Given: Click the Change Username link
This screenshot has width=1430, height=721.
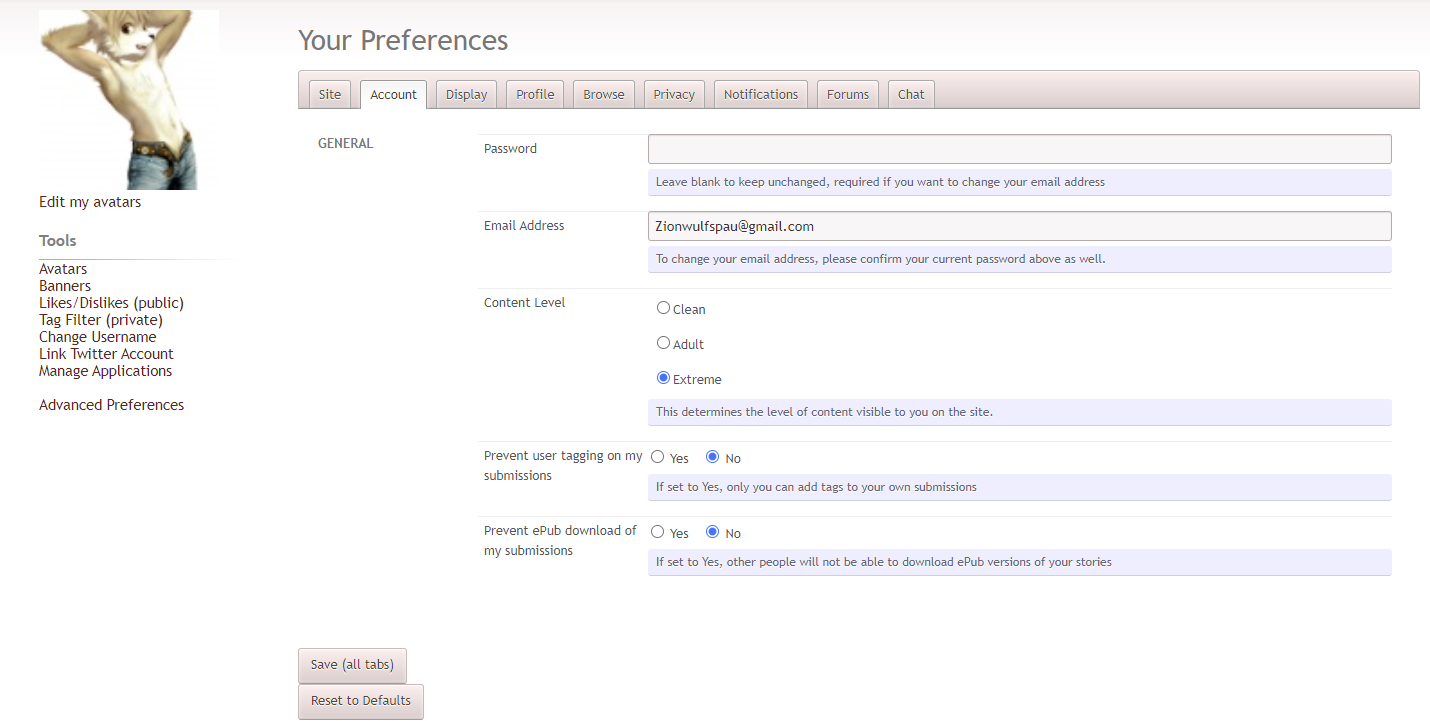Looking at the screenshot, I should click(97, 337).
